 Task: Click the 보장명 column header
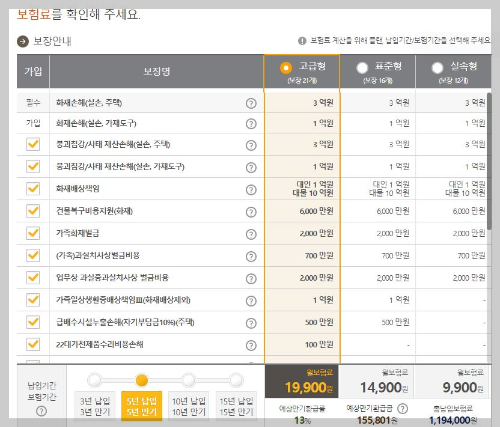(x=156, y=71)
